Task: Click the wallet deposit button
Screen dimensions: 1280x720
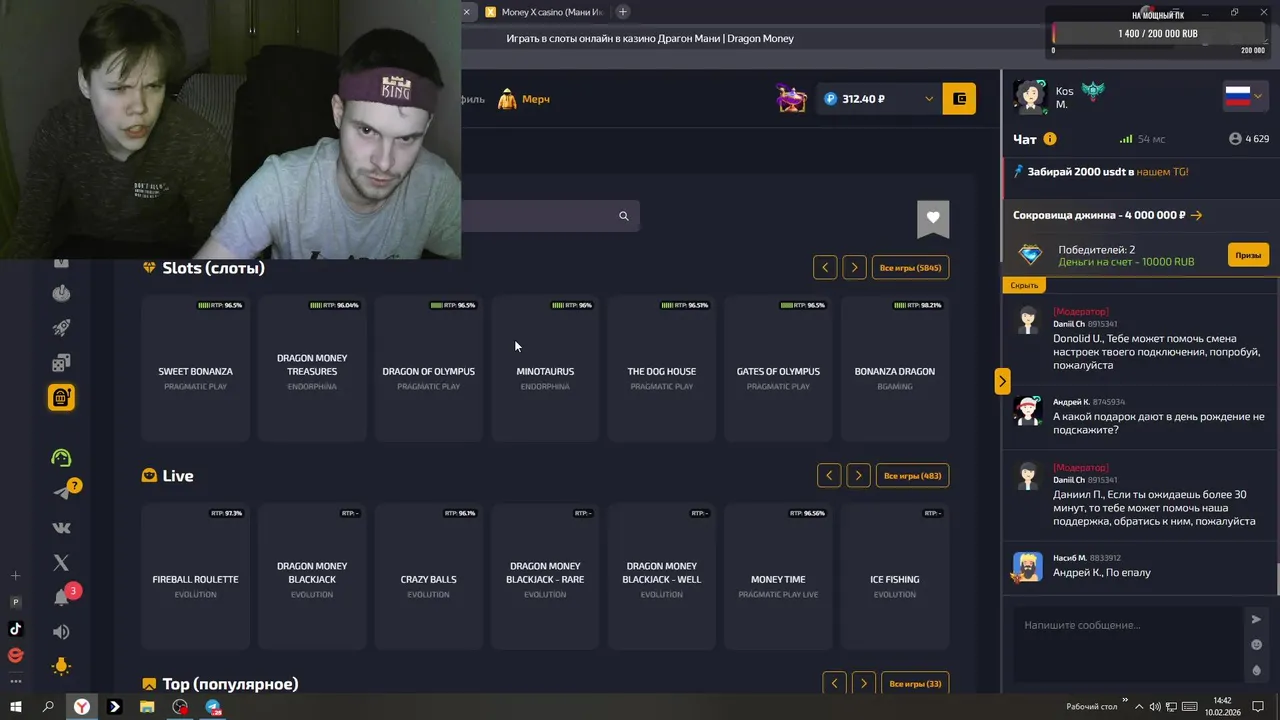Action: tap(959, 98)
